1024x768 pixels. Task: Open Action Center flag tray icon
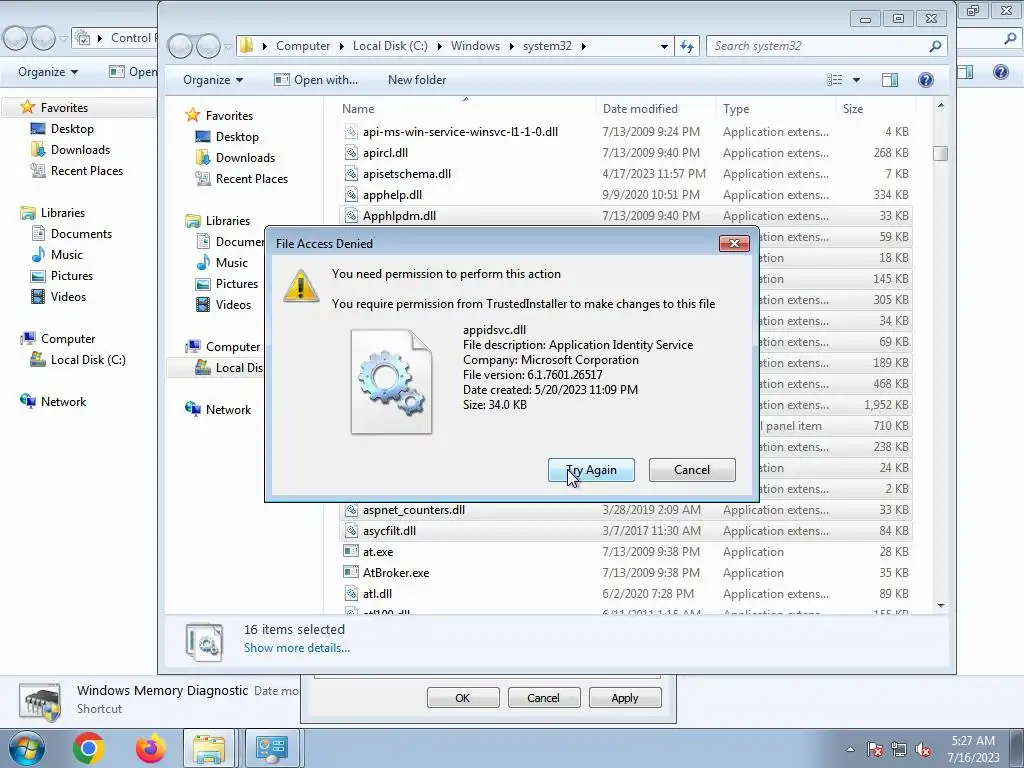pyautogui.click(x=875, y=749)
